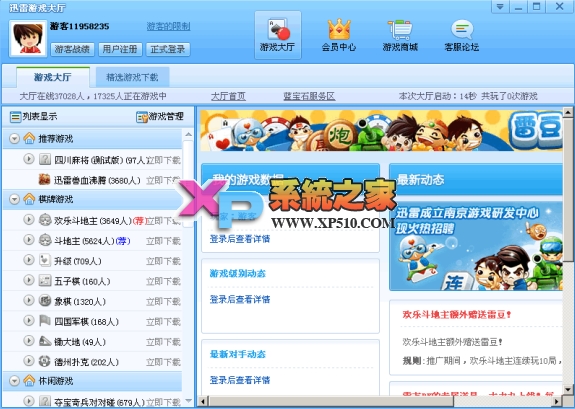Open the title bar dropdown menu arrow

point(500,7)
